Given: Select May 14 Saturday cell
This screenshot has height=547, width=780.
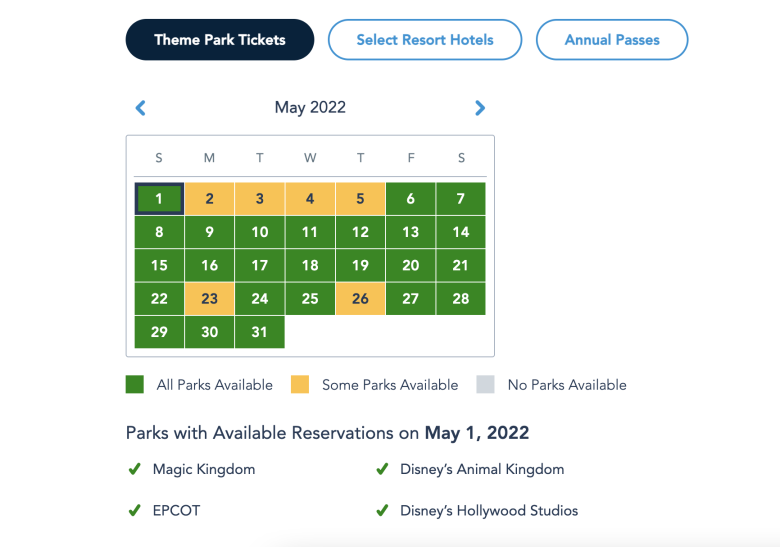Looking at the screenshot, I should (x=461, y=232).
